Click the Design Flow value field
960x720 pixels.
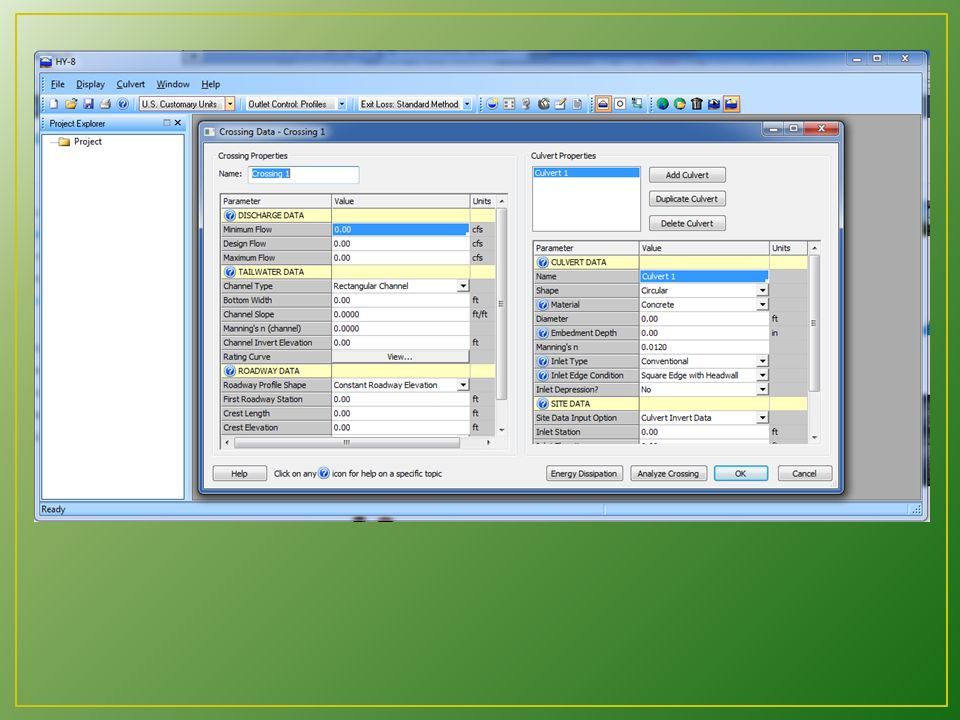tap(400, 244)
